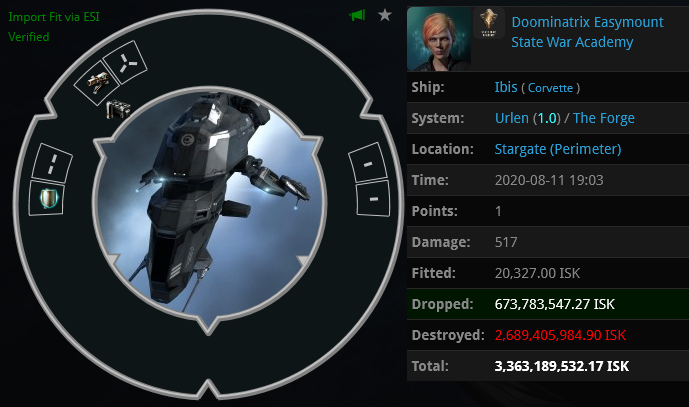Click the star favorite icon
This screenshot has width=689, height=407.
click(385, 15)
